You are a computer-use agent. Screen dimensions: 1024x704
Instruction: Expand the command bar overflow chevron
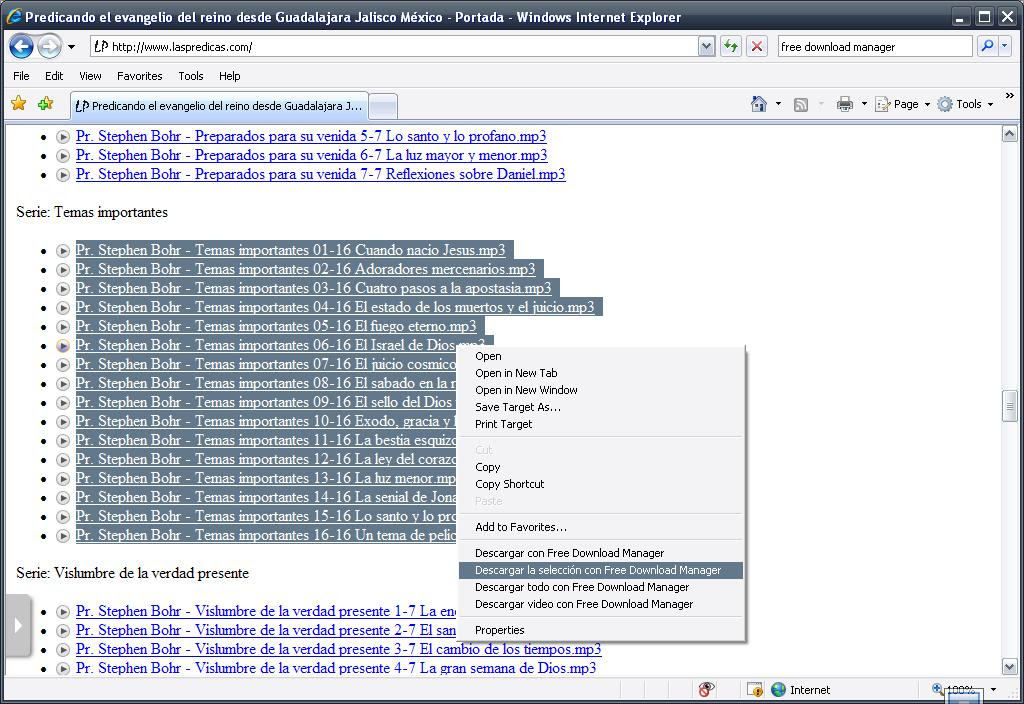(x=1010, y=96)
